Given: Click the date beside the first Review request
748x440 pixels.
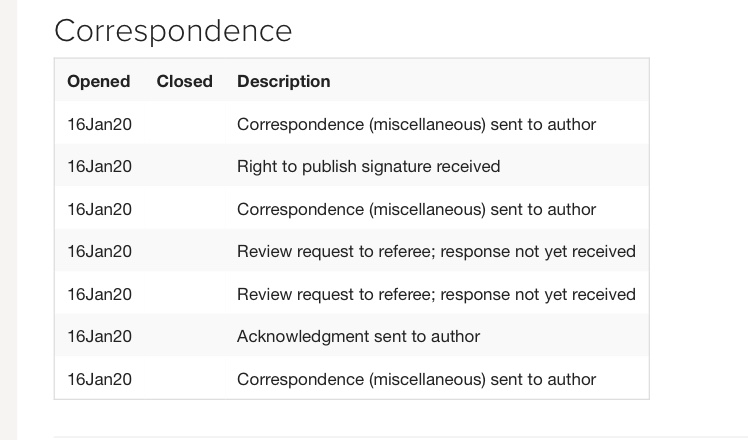Looking at the screenshot, I should click(x=100, y=252).
